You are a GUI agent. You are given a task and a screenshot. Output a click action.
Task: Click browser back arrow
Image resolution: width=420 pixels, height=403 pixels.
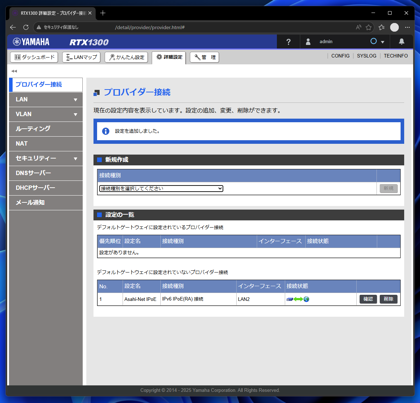click(13, 27)
